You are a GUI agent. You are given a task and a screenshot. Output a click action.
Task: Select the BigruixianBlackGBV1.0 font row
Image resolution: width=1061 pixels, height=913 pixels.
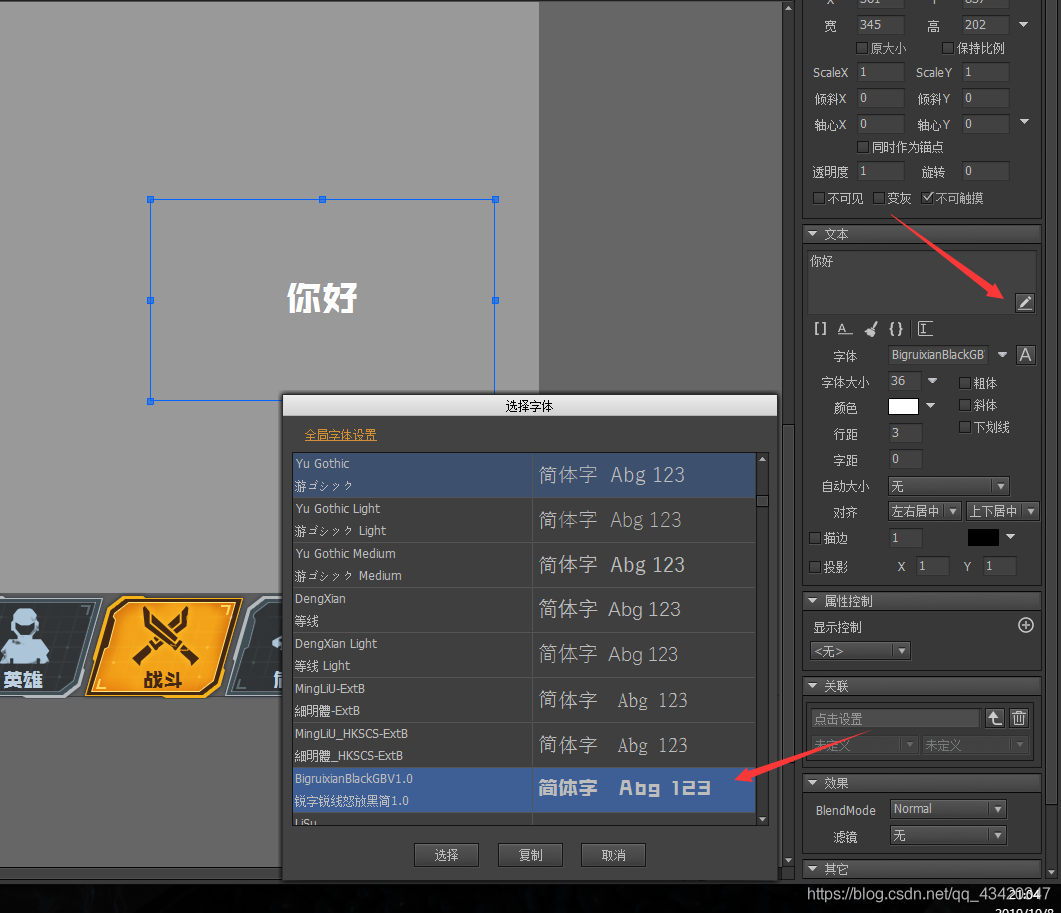(x=524, y=790)
